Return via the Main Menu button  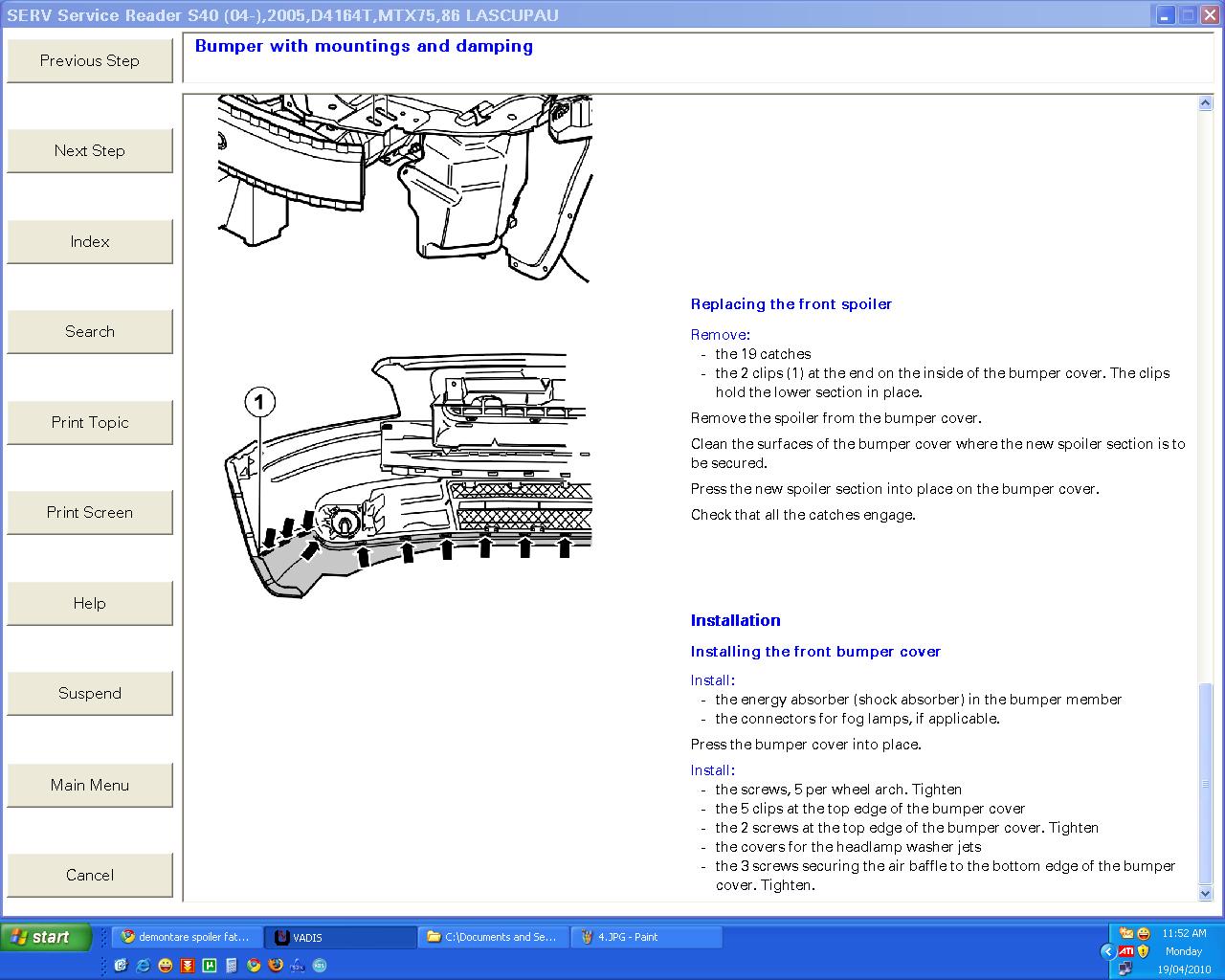pos(90,785)
